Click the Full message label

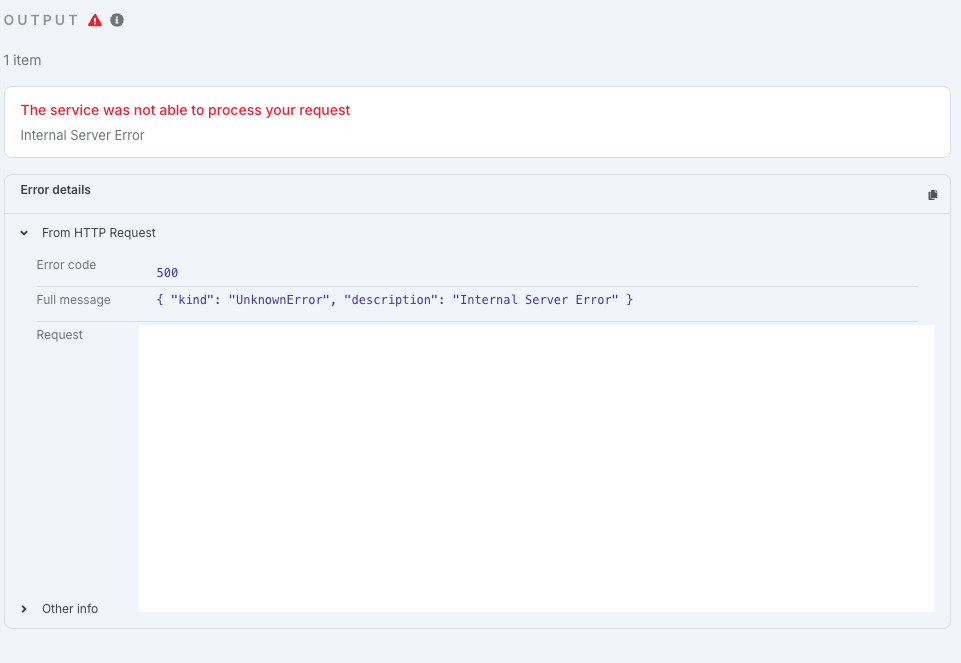point(74,300)
